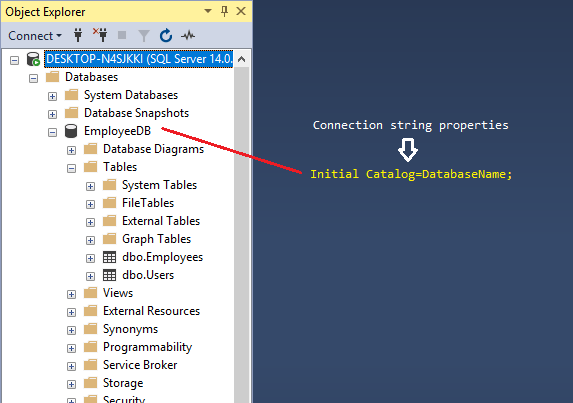Select Graph Tables in the tree

tap(156, 239)
